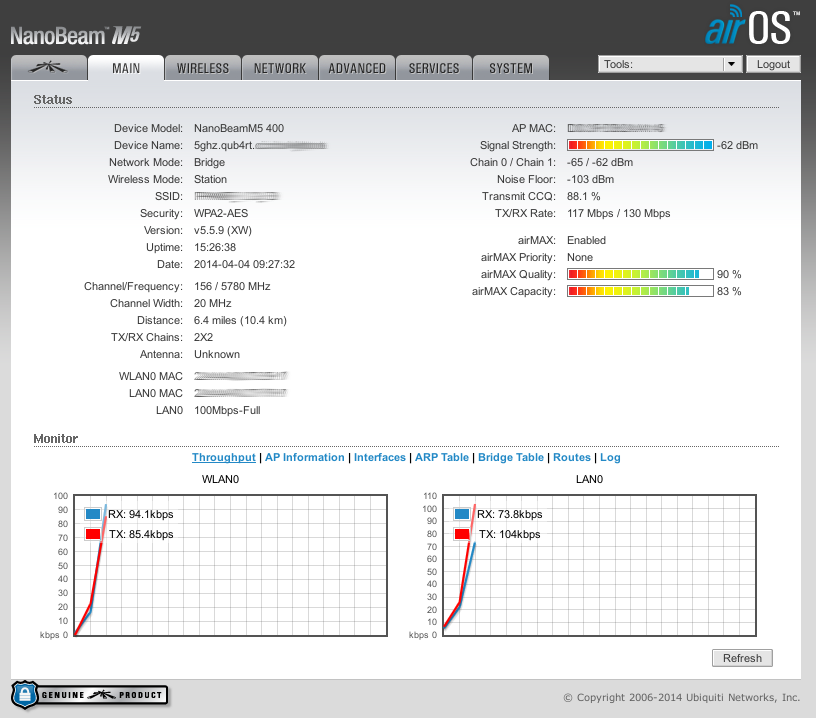The height and width of the screenshot is (718, 816).
Task: Switch to the MAIN tab
Action: click(x=126, y=68)
